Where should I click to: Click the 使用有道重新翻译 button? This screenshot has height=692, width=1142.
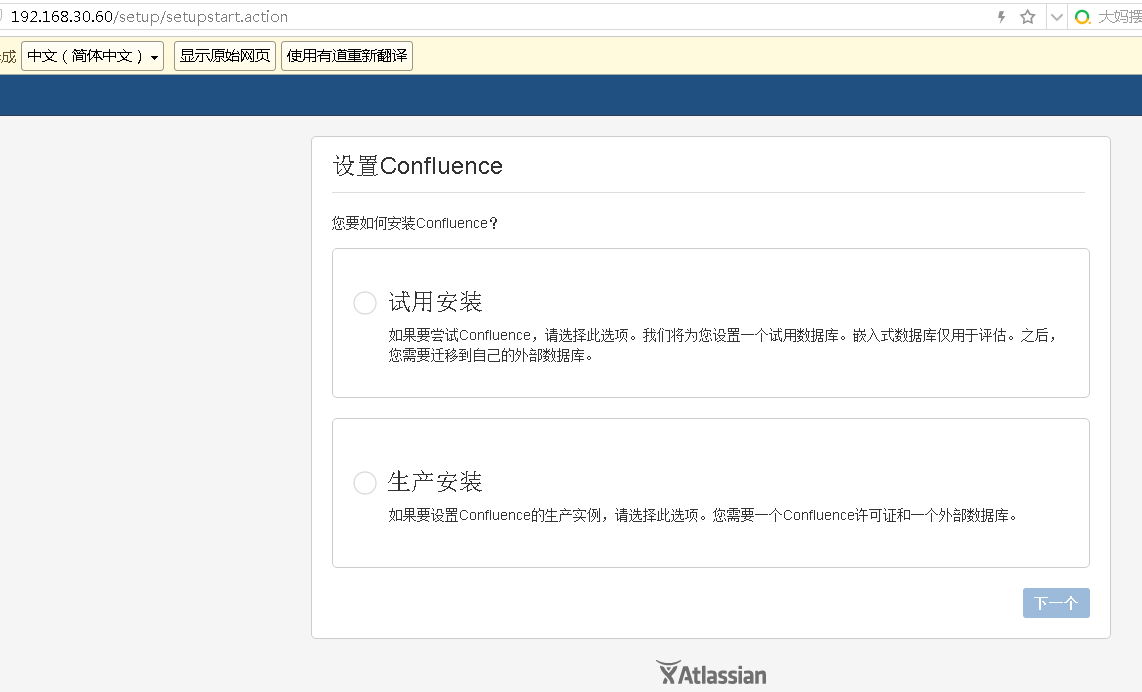(x=347, y=56)
